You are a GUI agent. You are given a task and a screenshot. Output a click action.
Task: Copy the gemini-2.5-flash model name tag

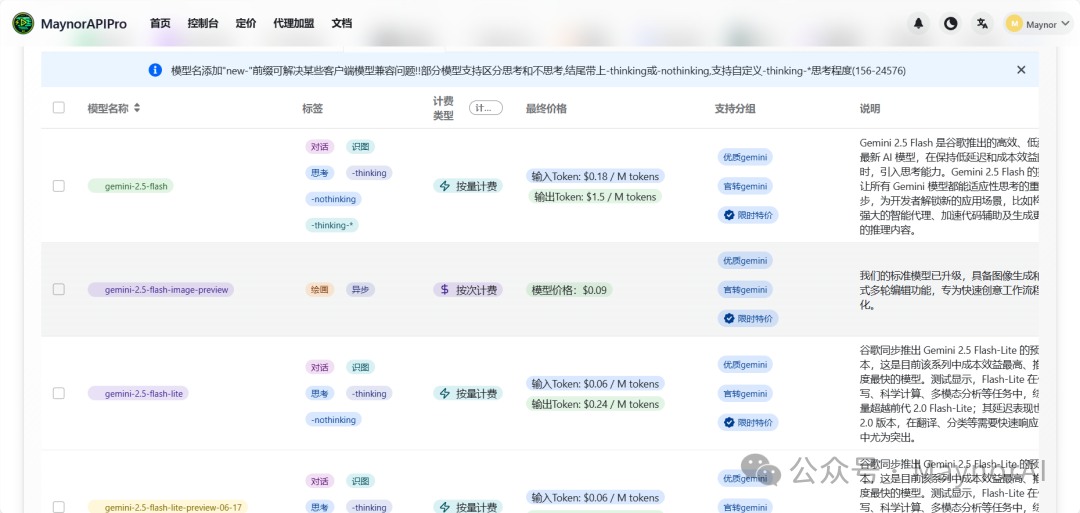pyautogui.click(x=131, y=186)
